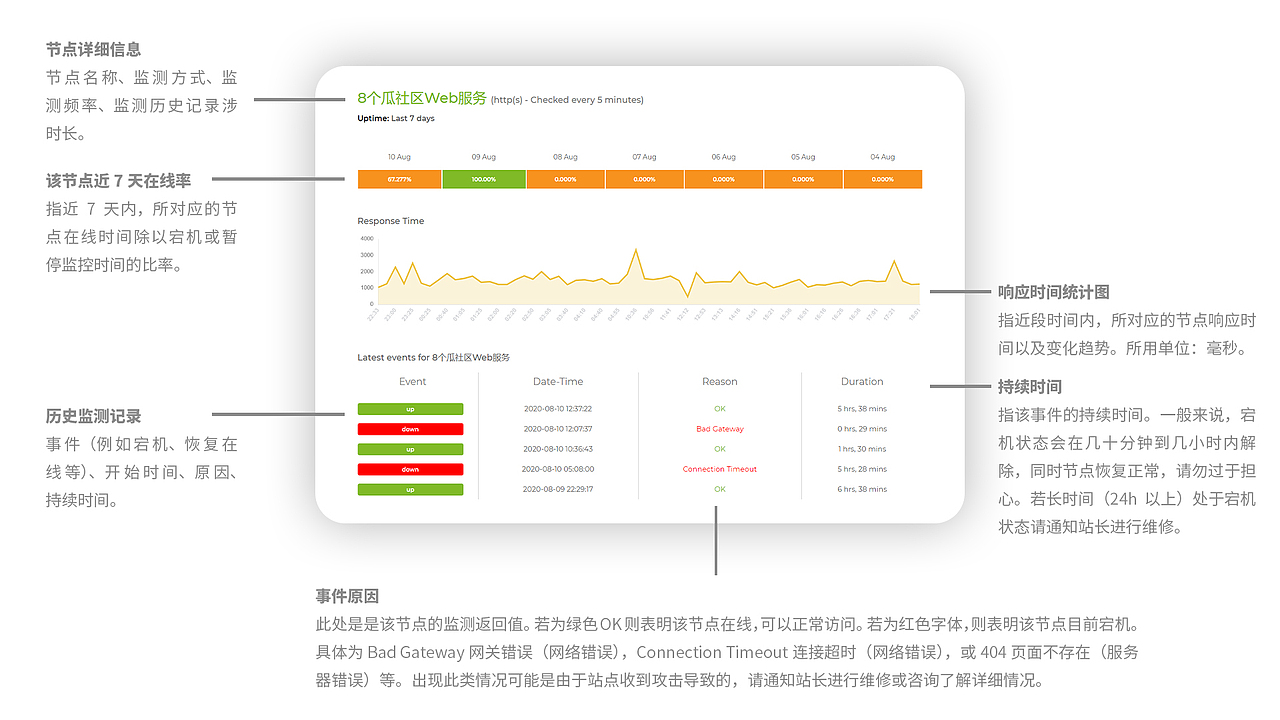This screenshot has height=720, width=1280.
Task: Click the 'Uptime: Last 7 days' label
Action: click(396, 118)
